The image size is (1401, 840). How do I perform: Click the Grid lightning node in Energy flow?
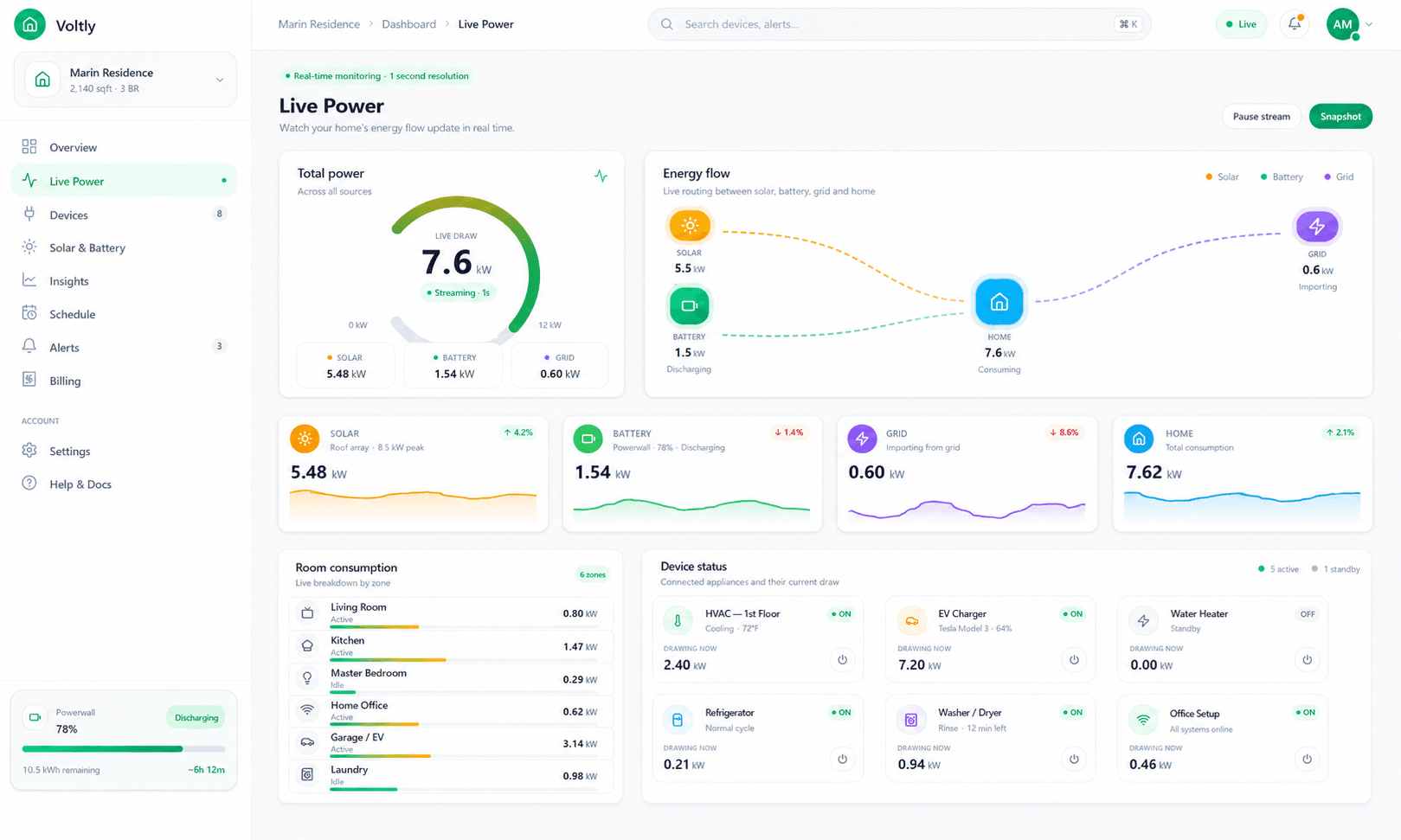tap(1316, 227)
